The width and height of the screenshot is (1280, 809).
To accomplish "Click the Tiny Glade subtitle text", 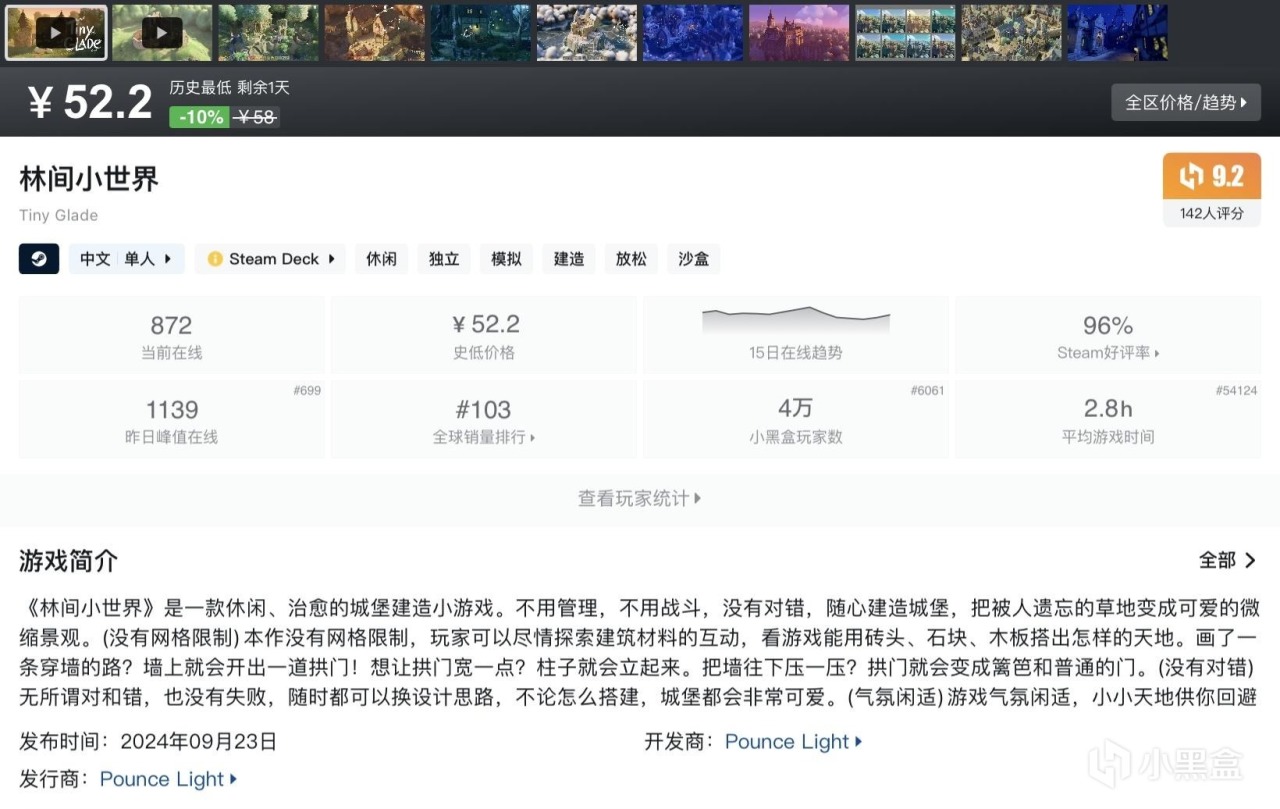I will tap(58, 215).
